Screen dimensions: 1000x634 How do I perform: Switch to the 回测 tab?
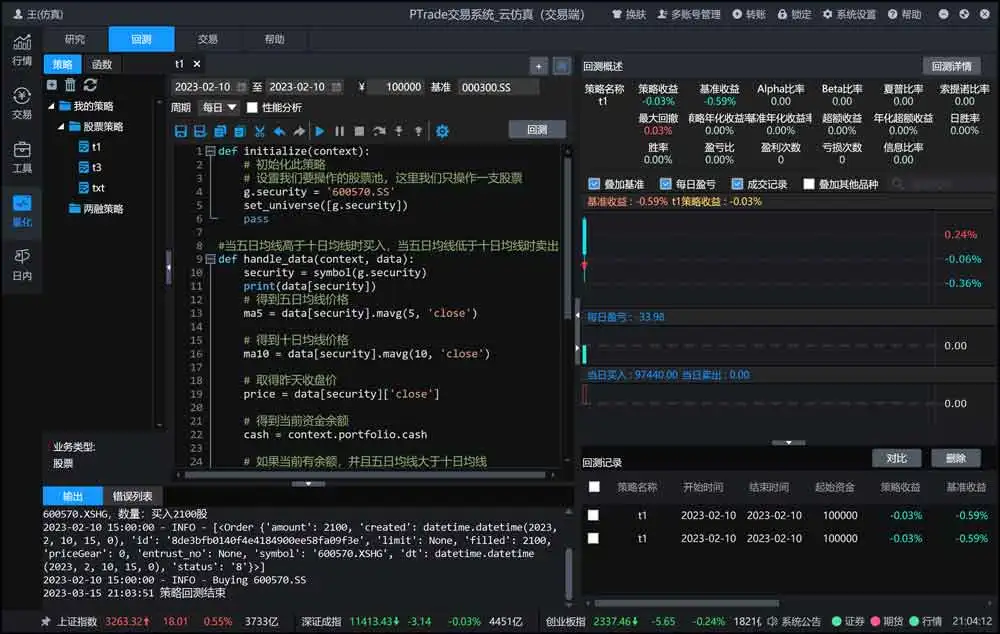point(142,39)
